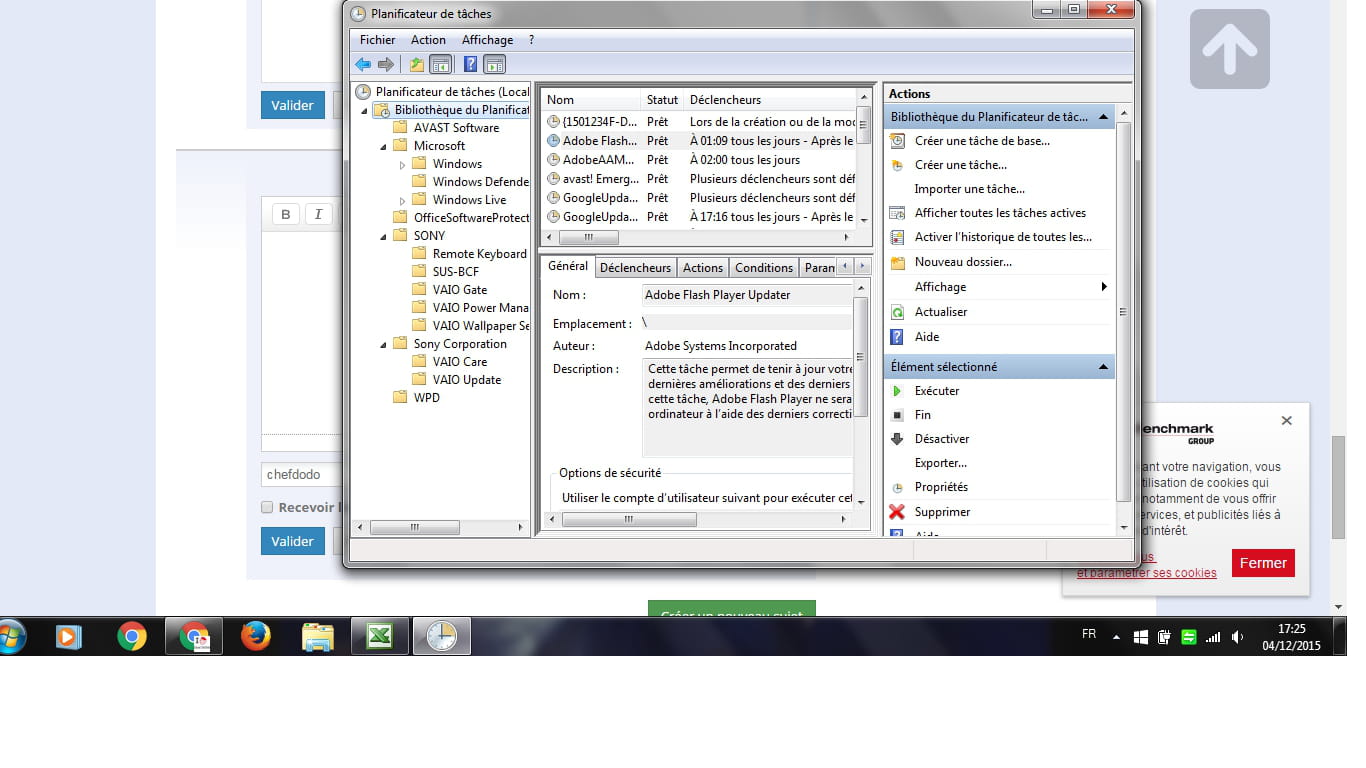This screenshot has width=1366, height=768.
Task: Collapse the Élément sélectionné section
Action: [1103, 367]
